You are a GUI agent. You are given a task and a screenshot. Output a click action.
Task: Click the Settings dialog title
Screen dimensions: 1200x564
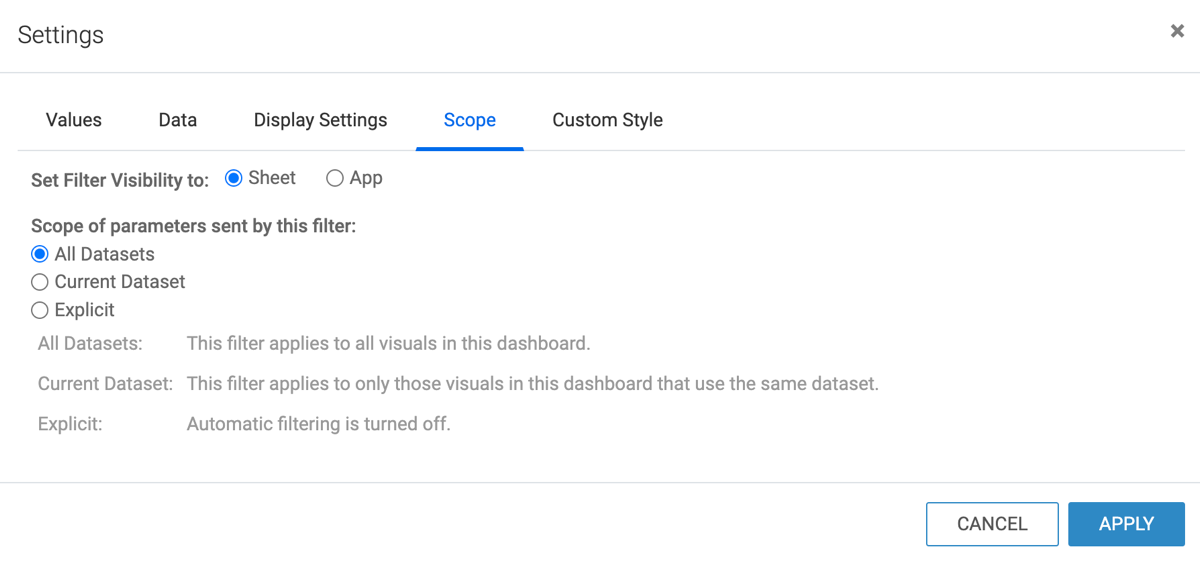pos(61,35)
